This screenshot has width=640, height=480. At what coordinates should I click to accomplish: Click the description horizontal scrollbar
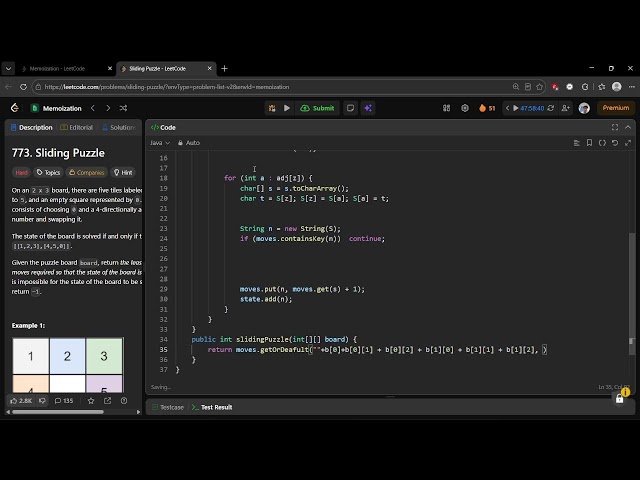click(x=58, y=412)
